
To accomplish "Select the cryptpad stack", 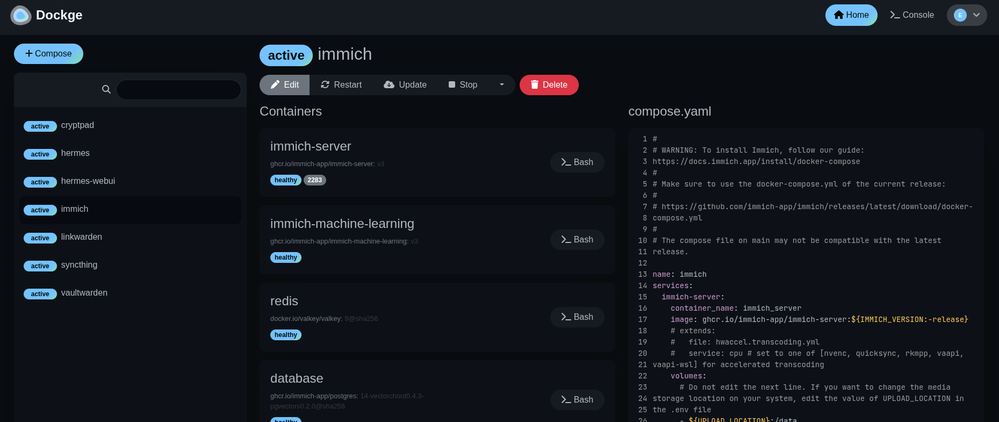I will [x=130, y=126].
